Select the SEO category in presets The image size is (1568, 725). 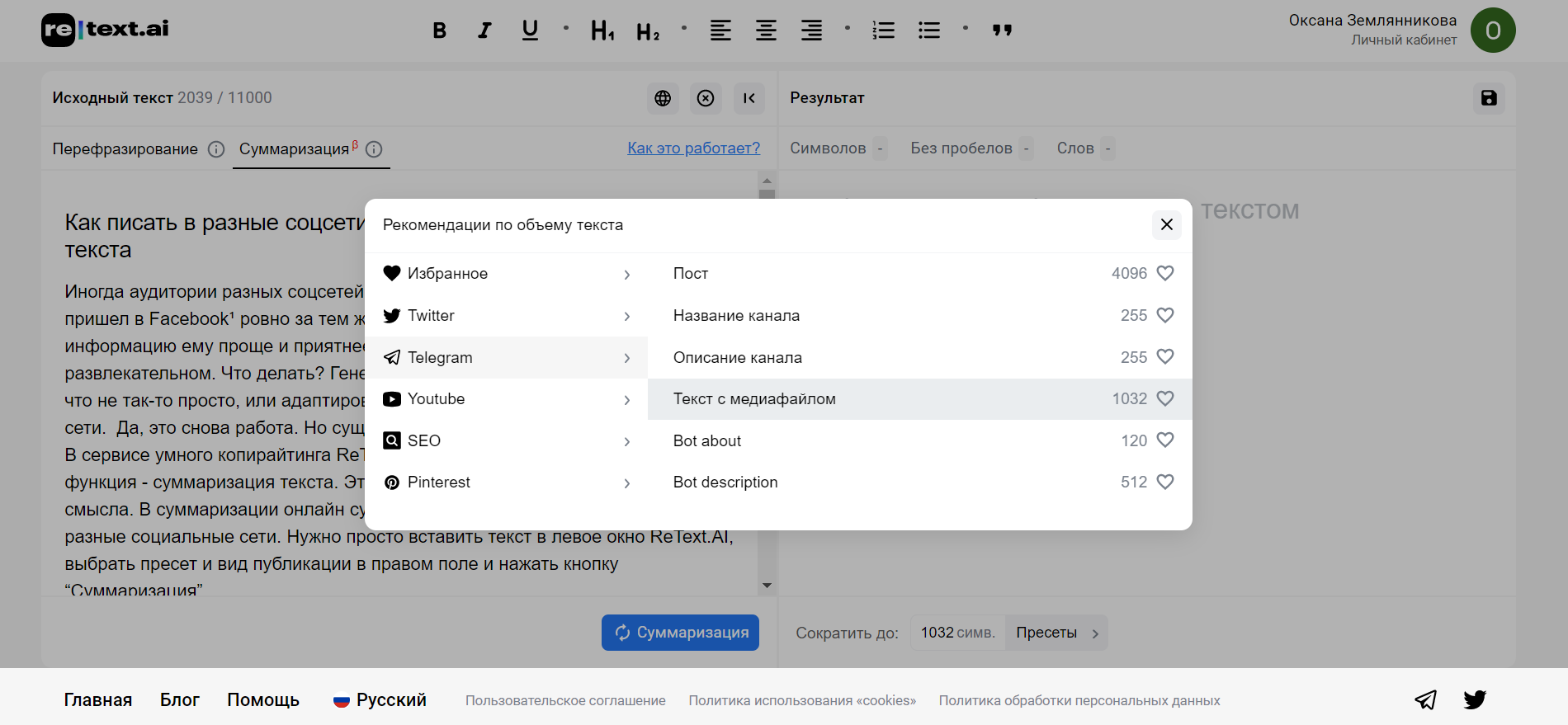click(x=506, y=441)
